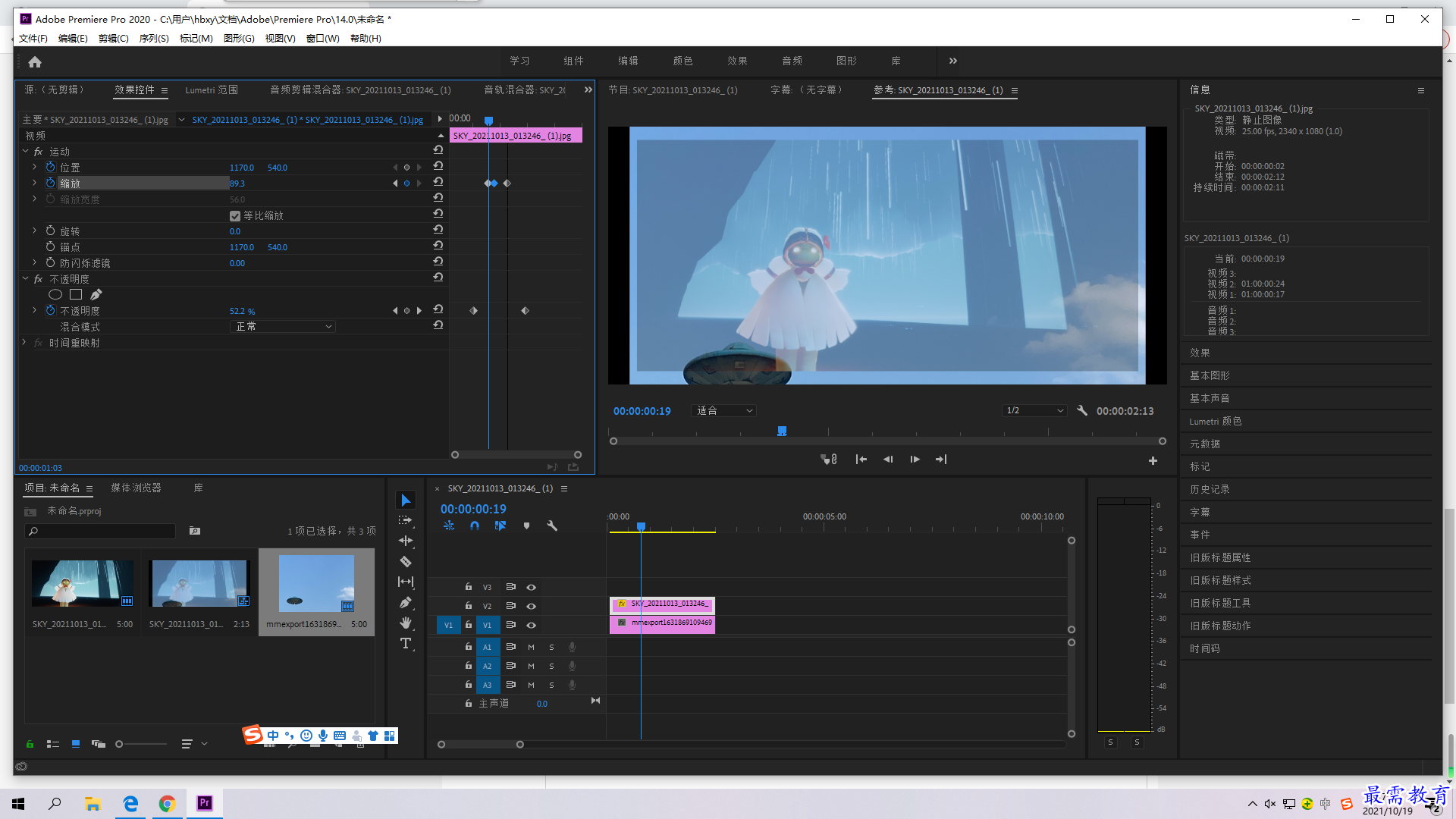This screenshot has height=819, width=1456.
Task: Select the Ripple Edit tool
Action: (406, 541)
